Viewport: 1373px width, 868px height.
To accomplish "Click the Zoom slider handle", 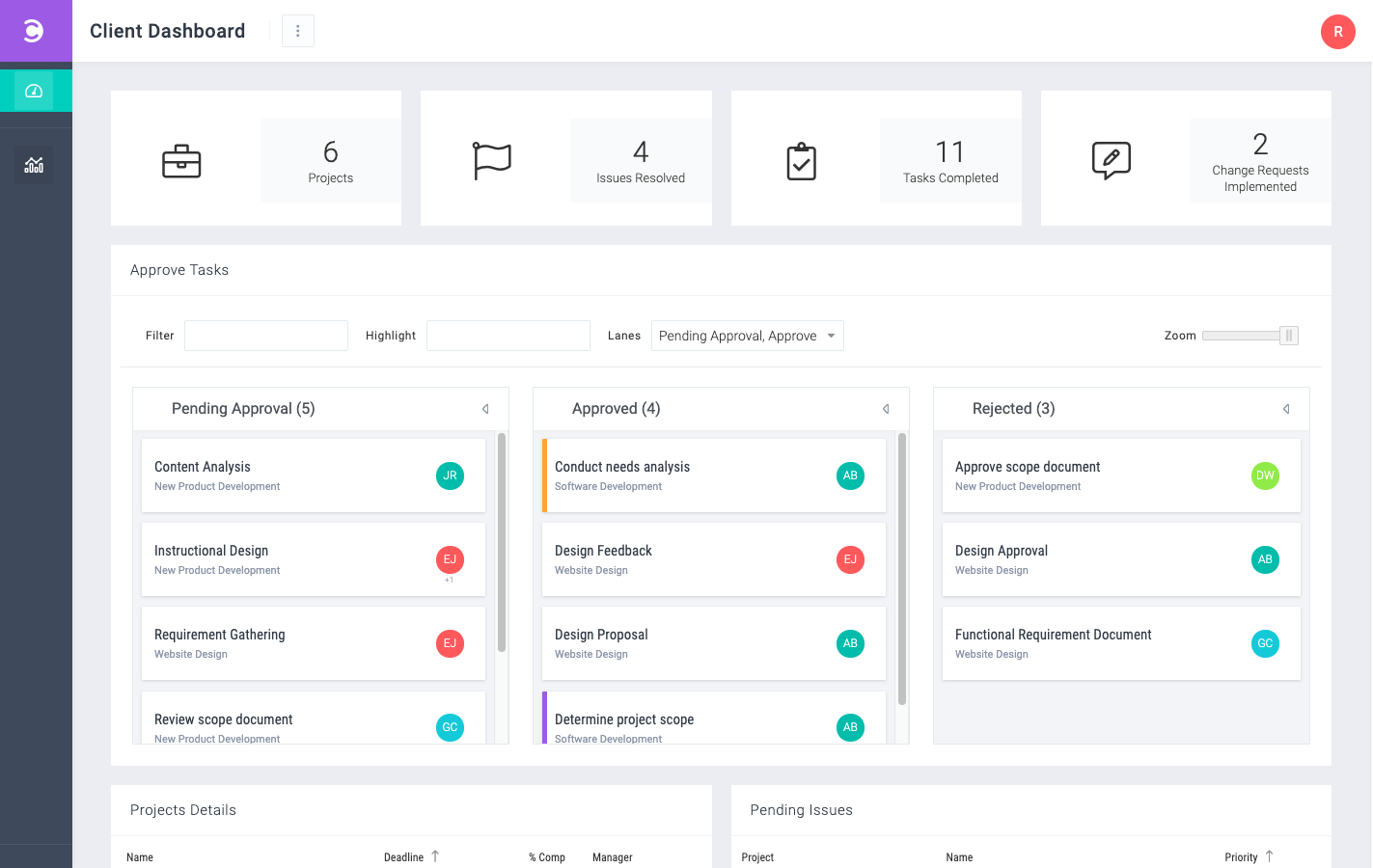I will click(x=1288, y=336).
